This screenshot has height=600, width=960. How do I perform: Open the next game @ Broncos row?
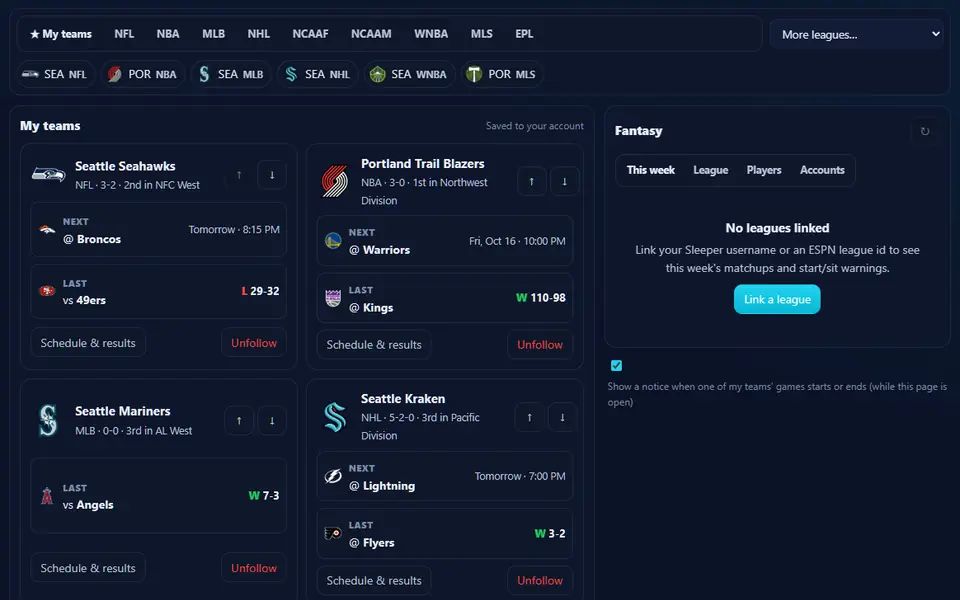(x=159, y=230)
